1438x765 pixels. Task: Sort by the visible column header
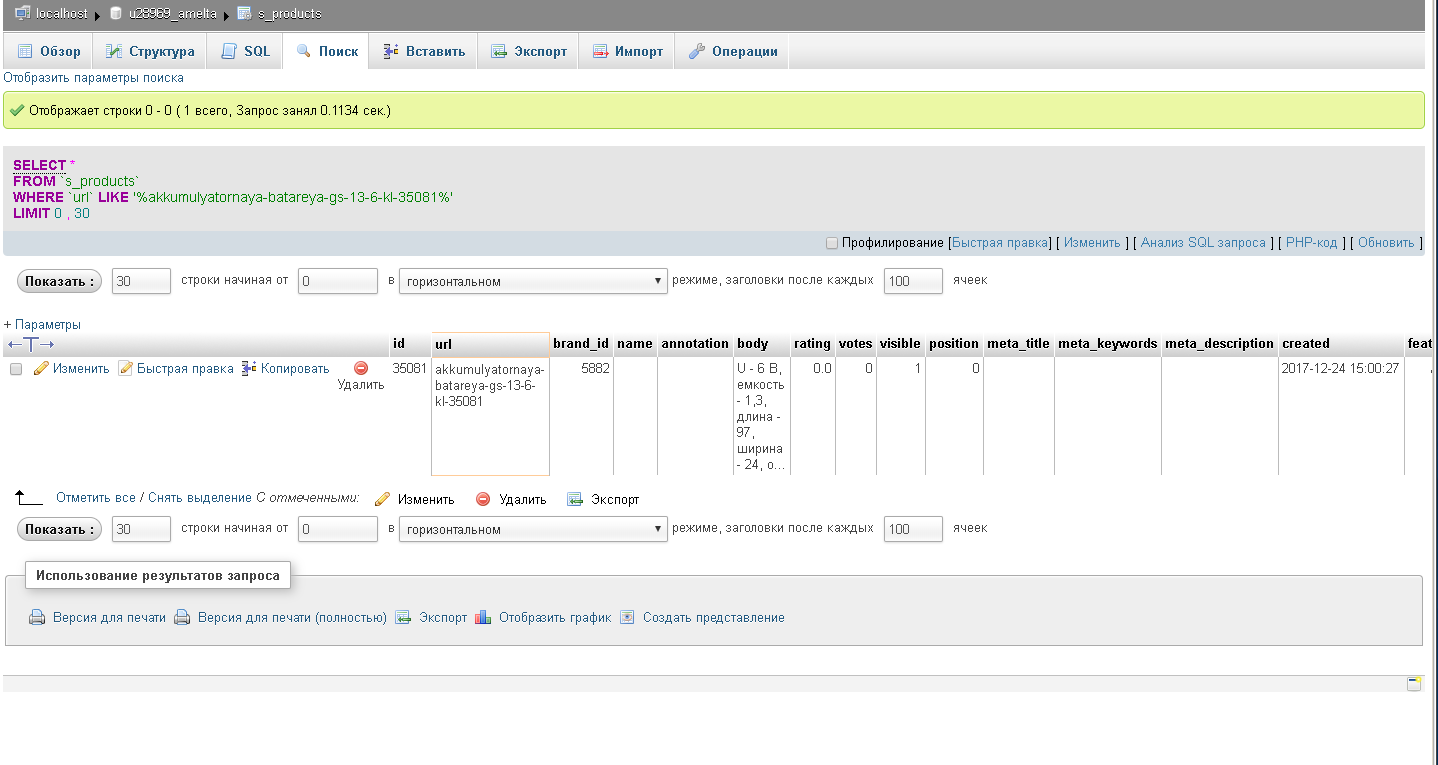pos(900,343)
